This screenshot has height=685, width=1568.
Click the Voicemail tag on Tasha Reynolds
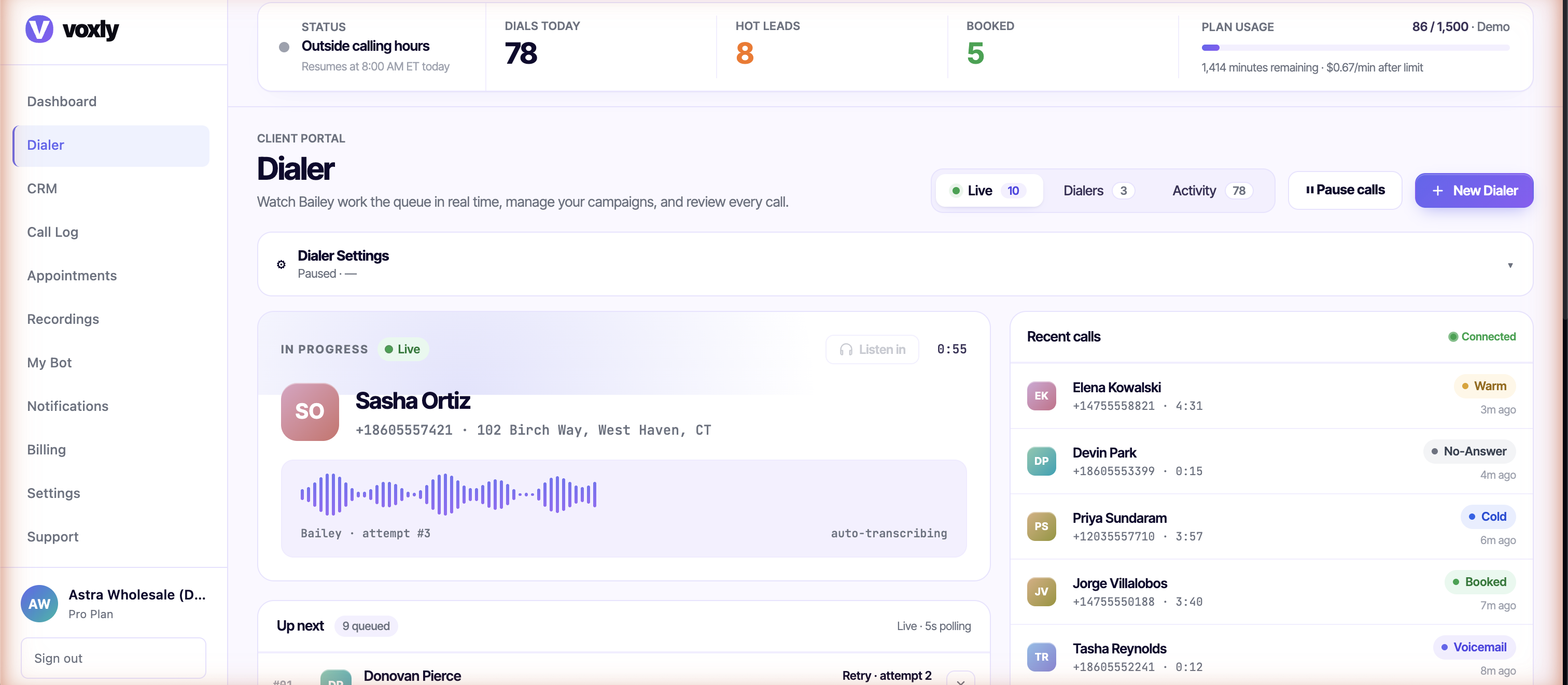1474,647
